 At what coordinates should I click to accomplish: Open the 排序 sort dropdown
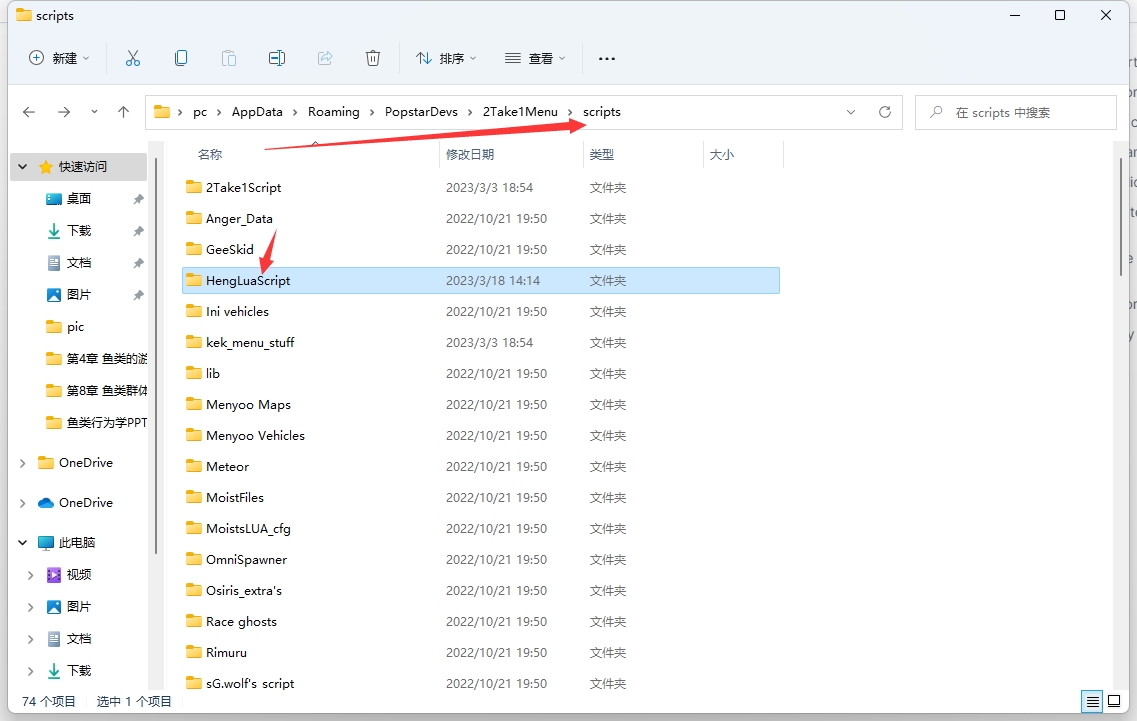446,58
